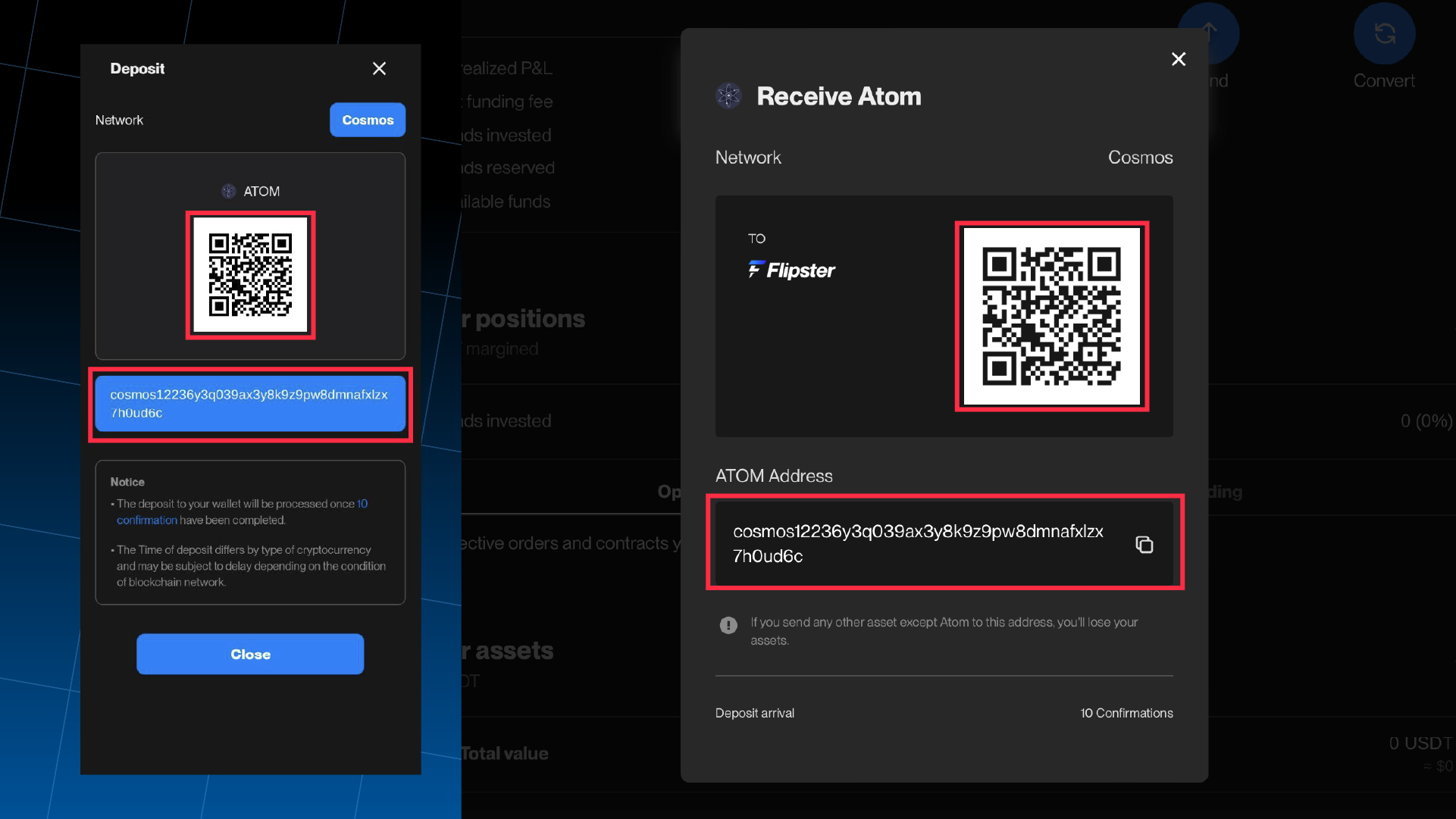Click the ATOM QR code in Deposit dialog
The width and height of the screenshot is (1456, 819).
[250, 275]
